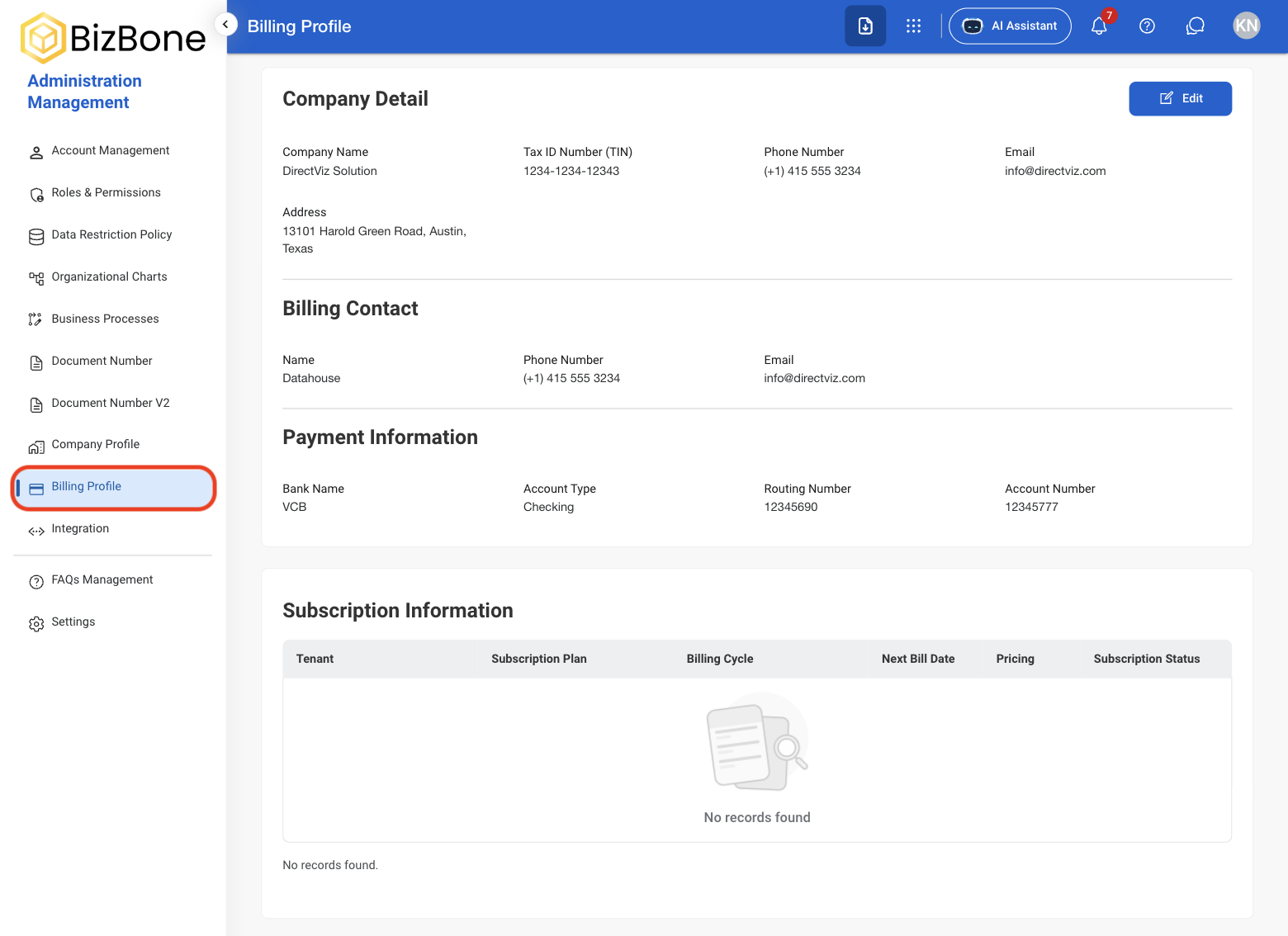Click the Billing Cycle column header

720,659
